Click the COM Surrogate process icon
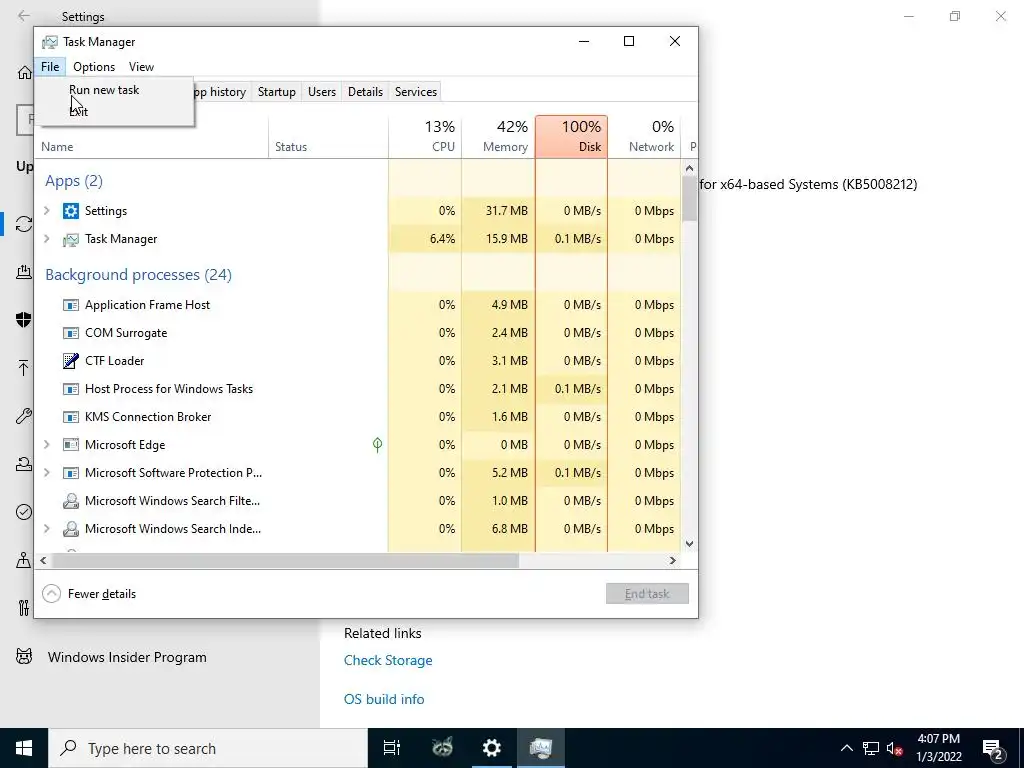Viewport: 1024px width, 768px height. pyautogui.click(x=71, y=333)
